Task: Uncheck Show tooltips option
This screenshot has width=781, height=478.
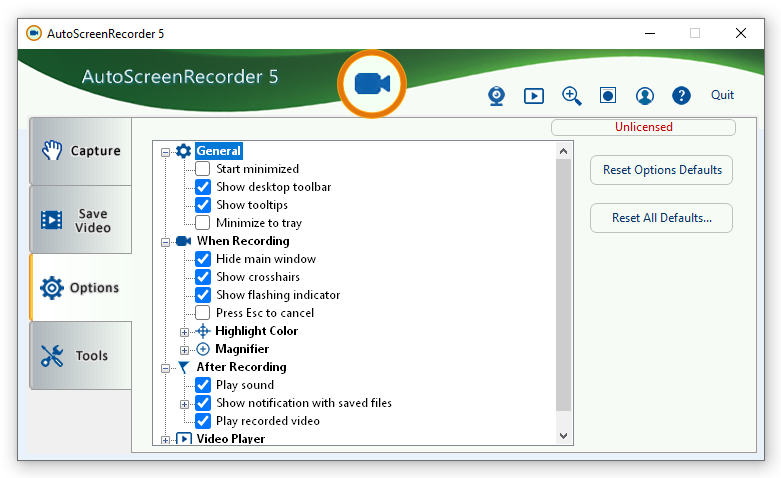Action: (203, 205)
